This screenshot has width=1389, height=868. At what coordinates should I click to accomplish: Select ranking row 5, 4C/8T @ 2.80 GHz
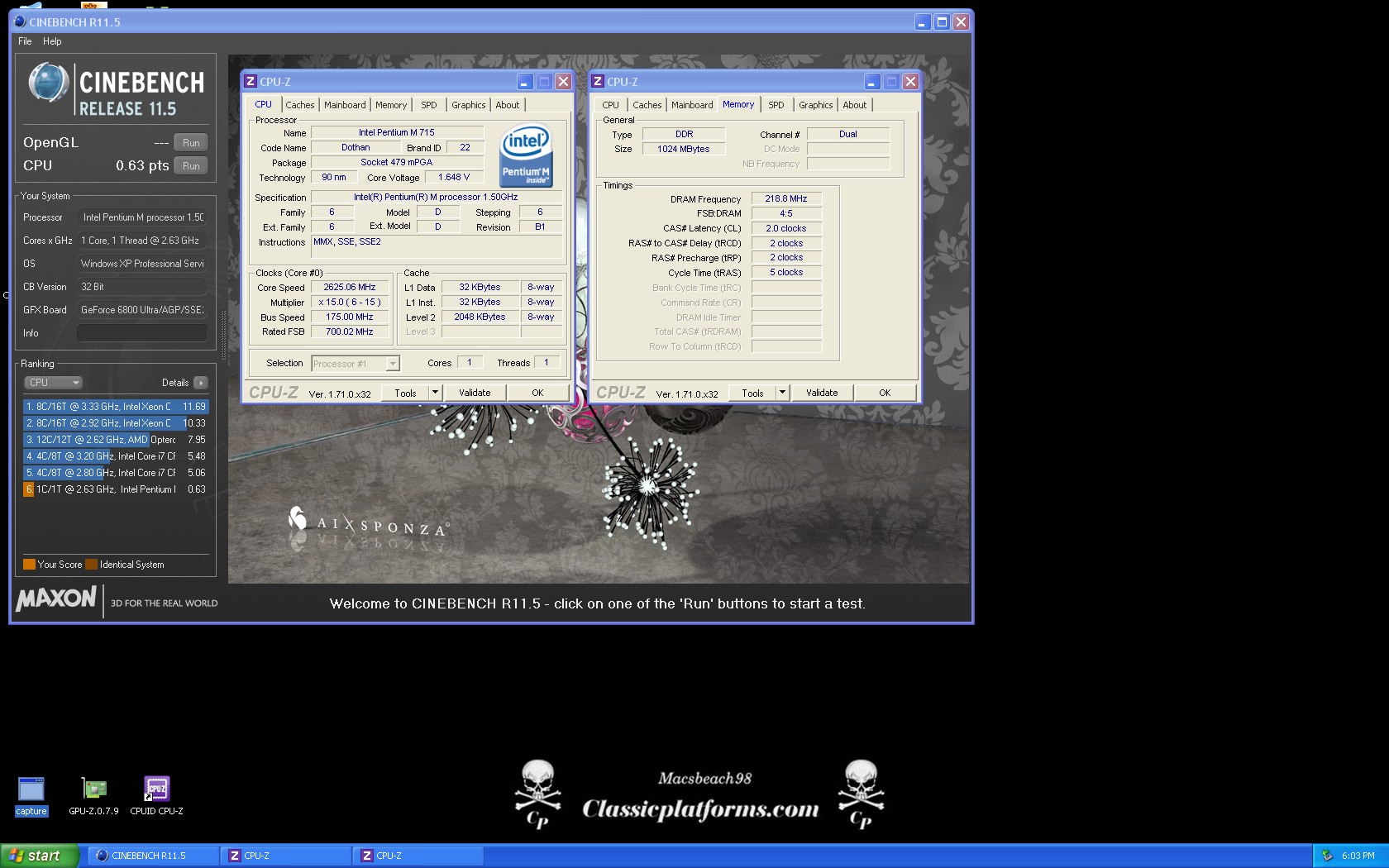tap(116, 473)
